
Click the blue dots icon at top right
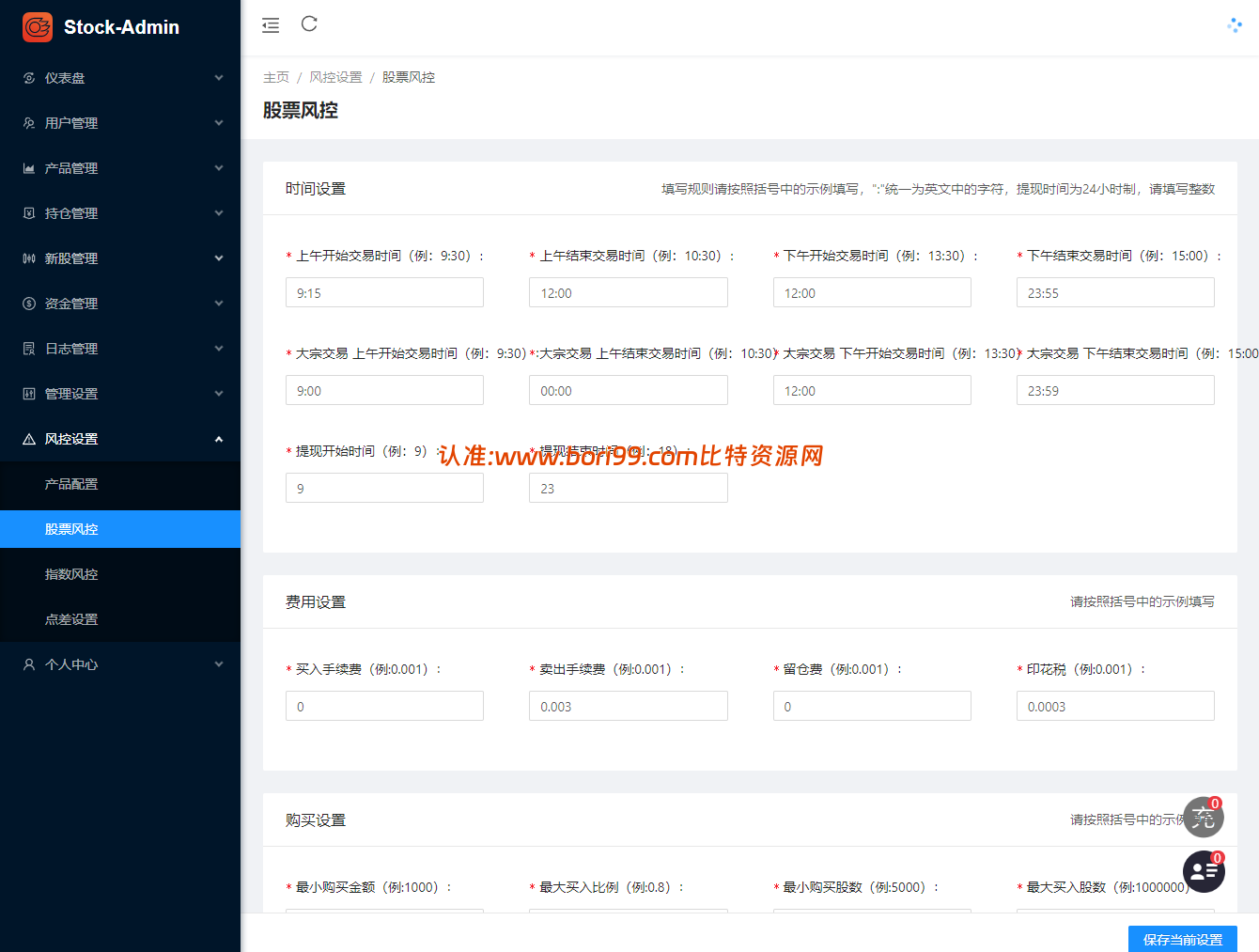tap(1235, 25)
